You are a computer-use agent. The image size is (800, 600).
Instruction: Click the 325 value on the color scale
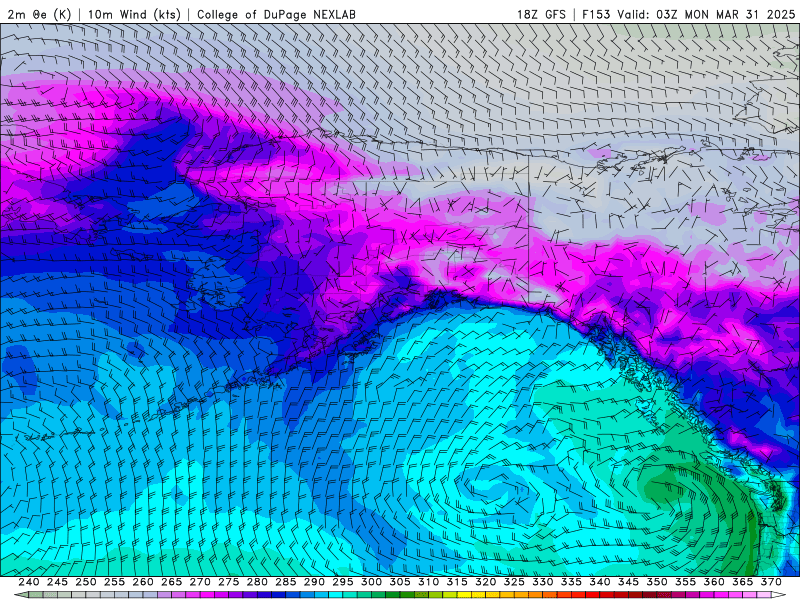tap(514, 582)
